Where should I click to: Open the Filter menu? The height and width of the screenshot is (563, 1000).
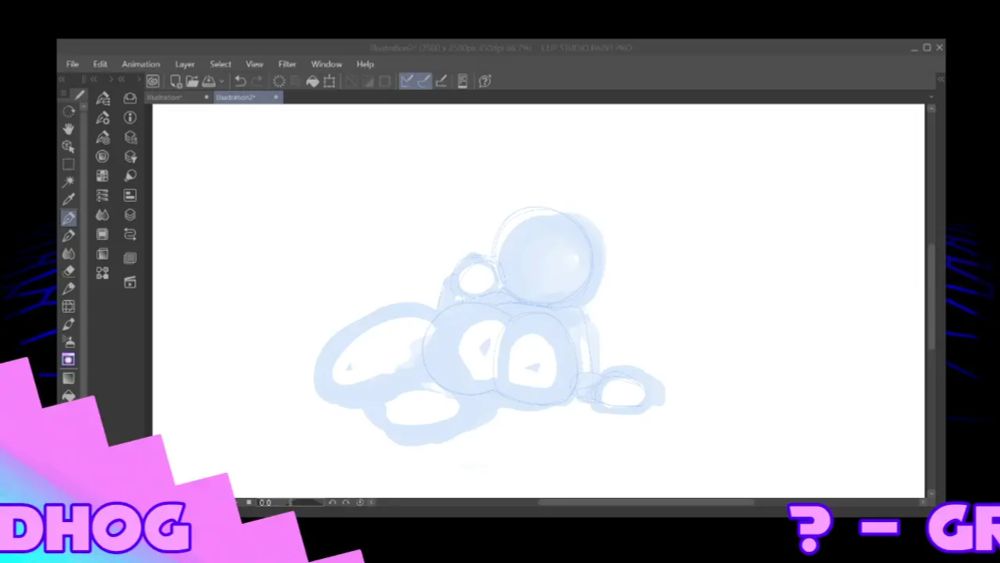pyautogui.click(x=287, y=64)
